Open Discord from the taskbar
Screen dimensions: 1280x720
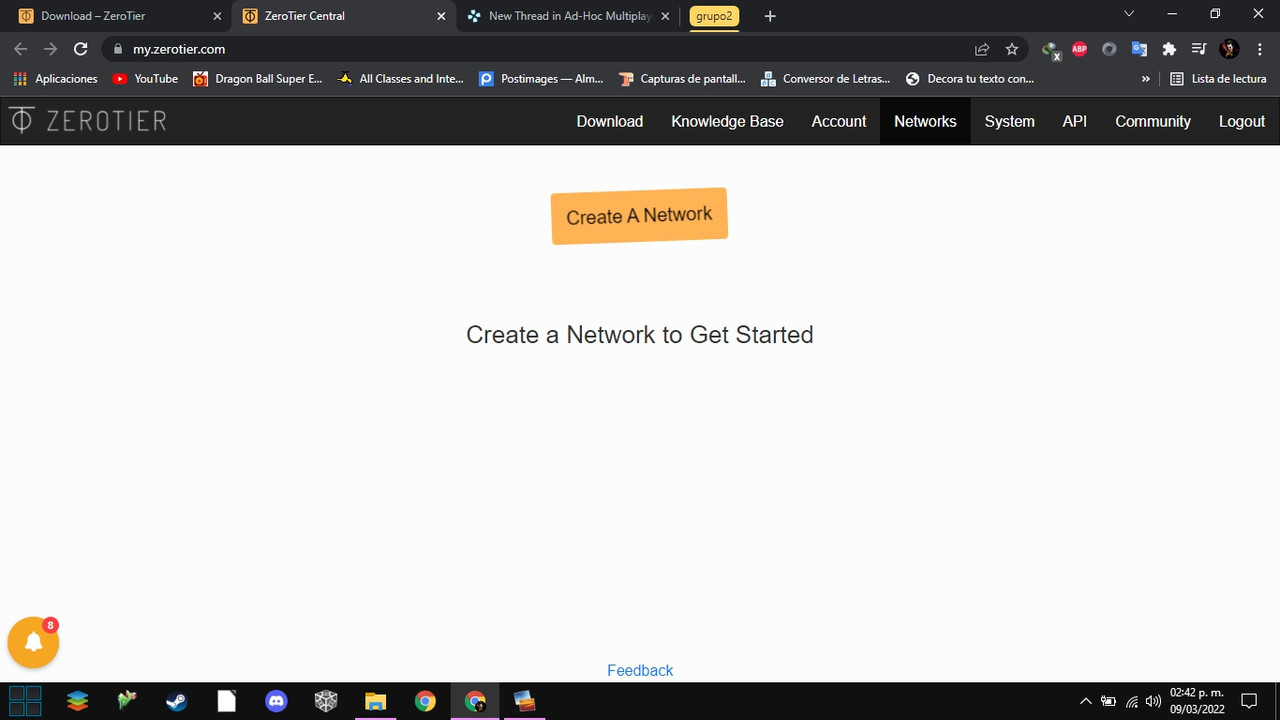point(276,701)
